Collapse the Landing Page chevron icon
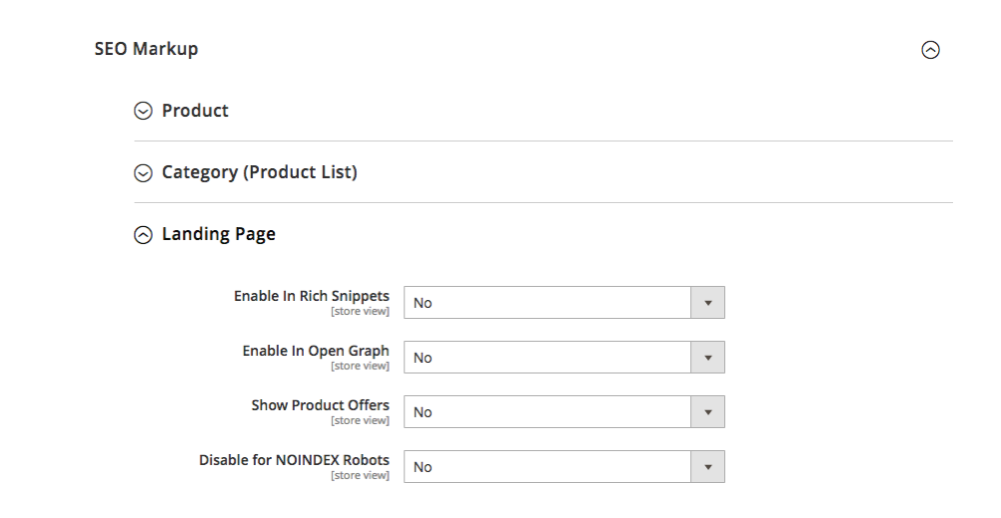Image resolution: width=1001 pixels, height=518 pixels. (143, 235)
